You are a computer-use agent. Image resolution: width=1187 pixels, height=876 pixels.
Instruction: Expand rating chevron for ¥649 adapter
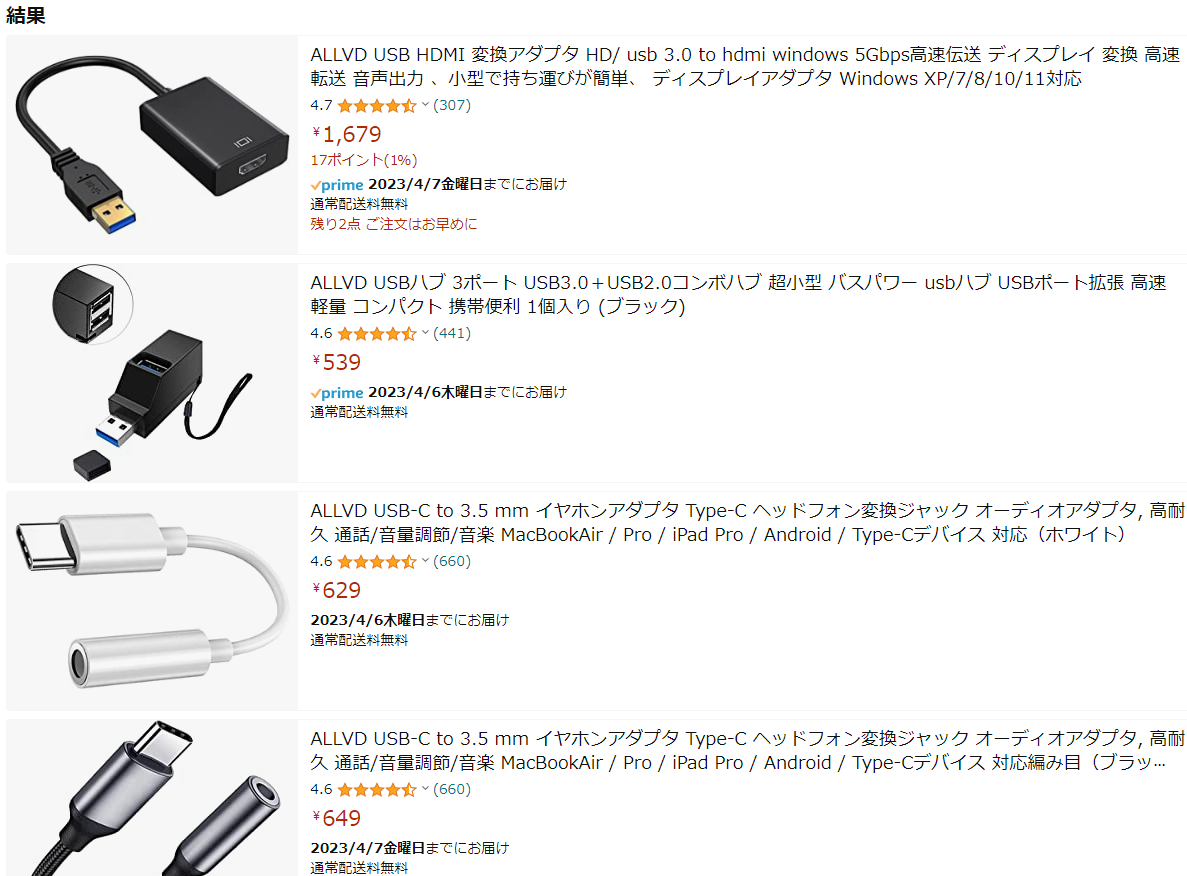pos(425,789)
